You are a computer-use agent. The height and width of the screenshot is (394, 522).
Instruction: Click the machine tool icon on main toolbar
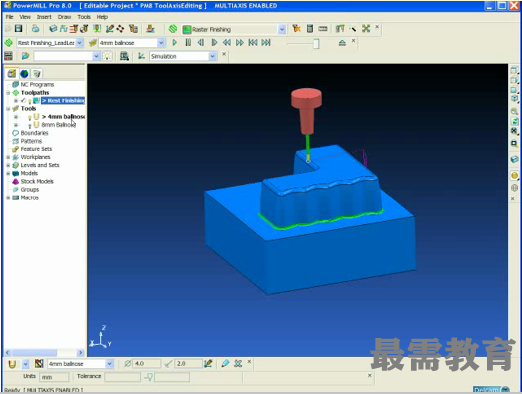(x=150, y=29)
